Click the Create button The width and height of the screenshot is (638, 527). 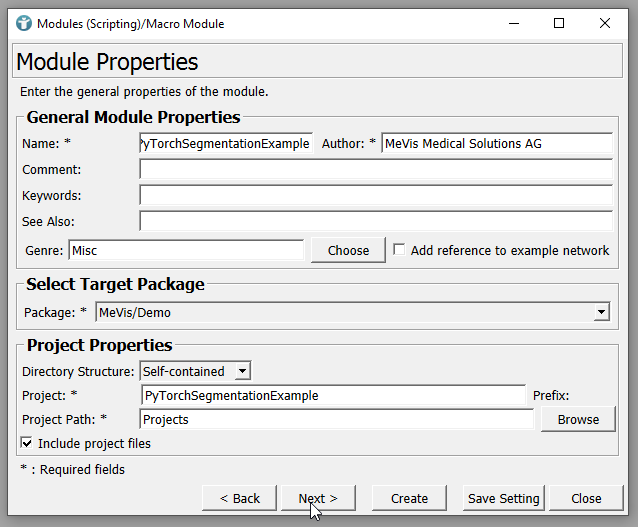tap(409, 498)
